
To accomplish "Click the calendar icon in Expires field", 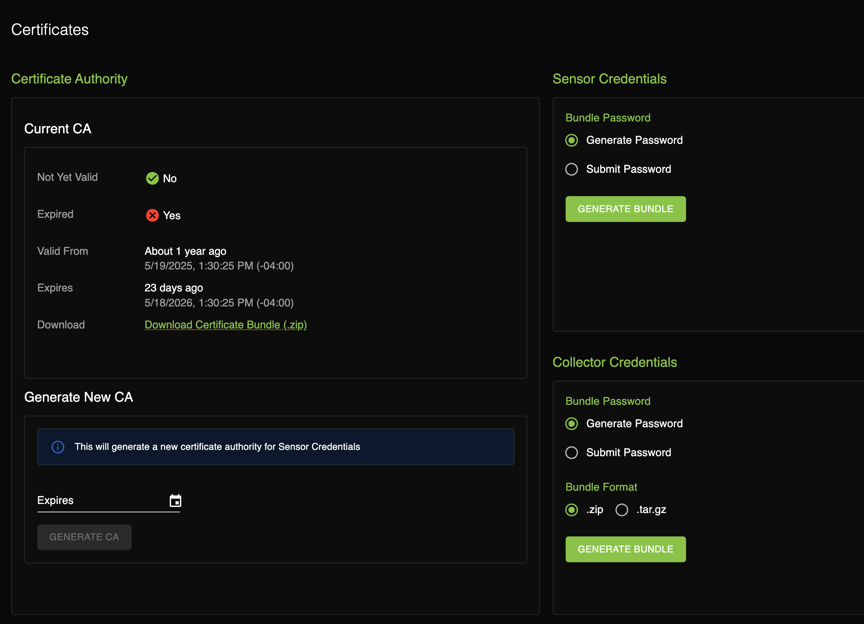I will tap(175, 501).
